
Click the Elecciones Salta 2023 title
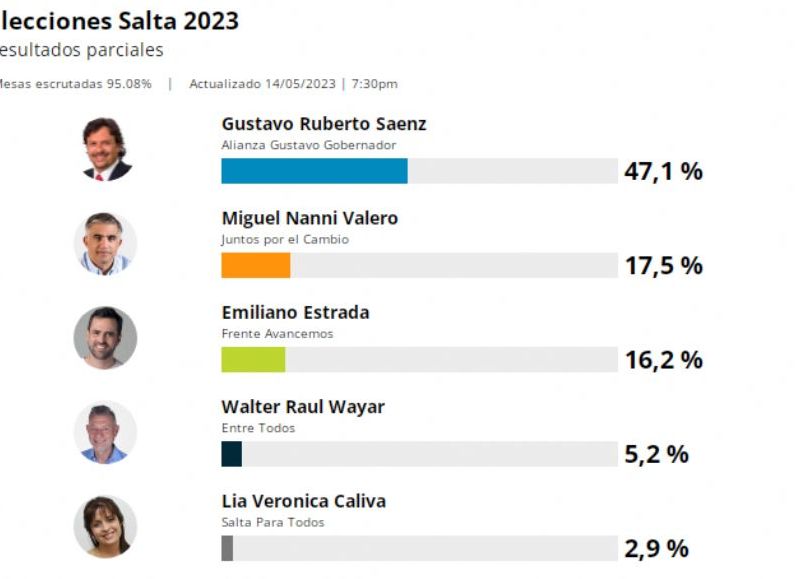coord(119,21)
